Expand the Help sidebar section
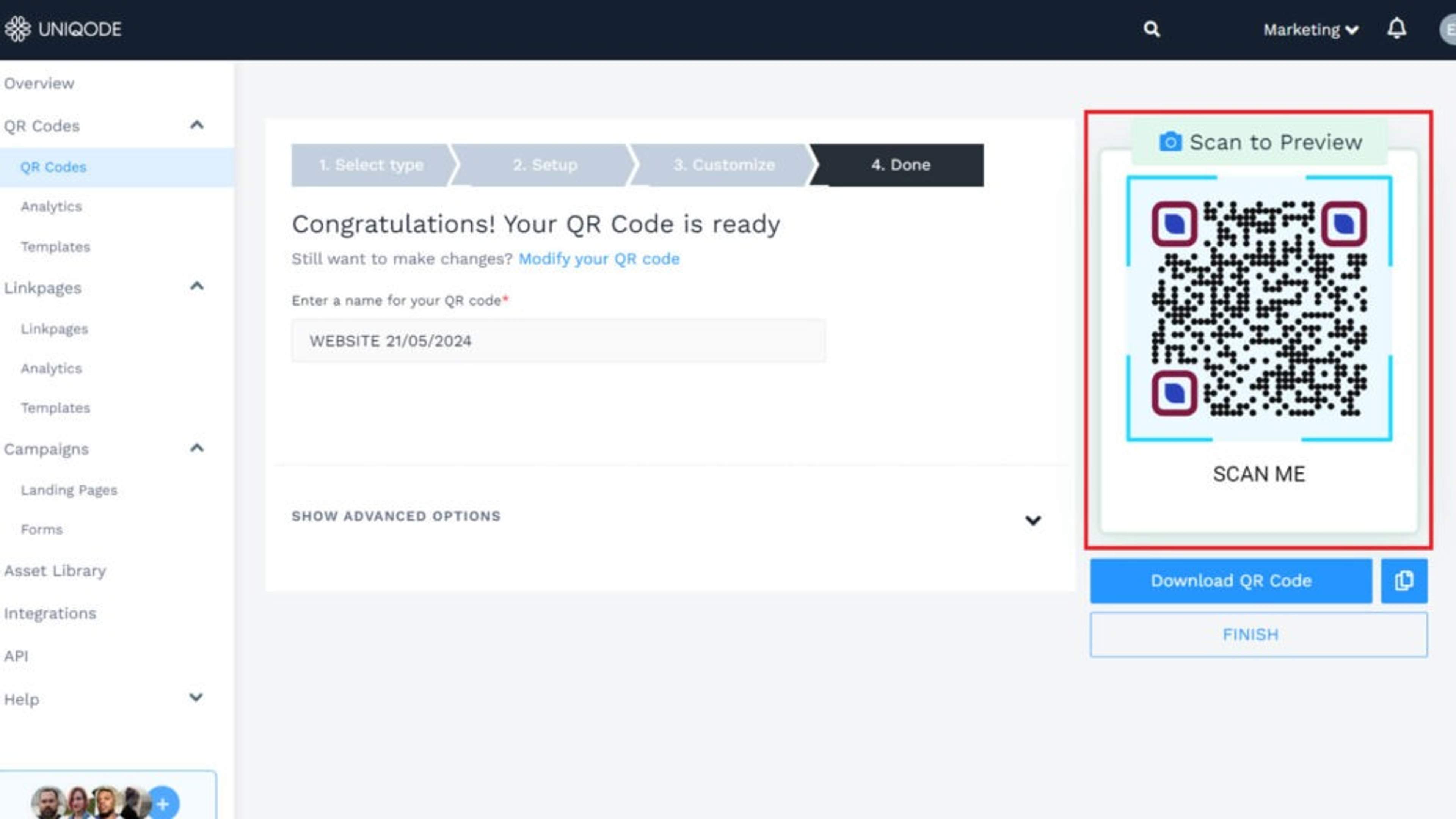The height and width of the screenshot is (819, 1456). click(x=196, y=698)
